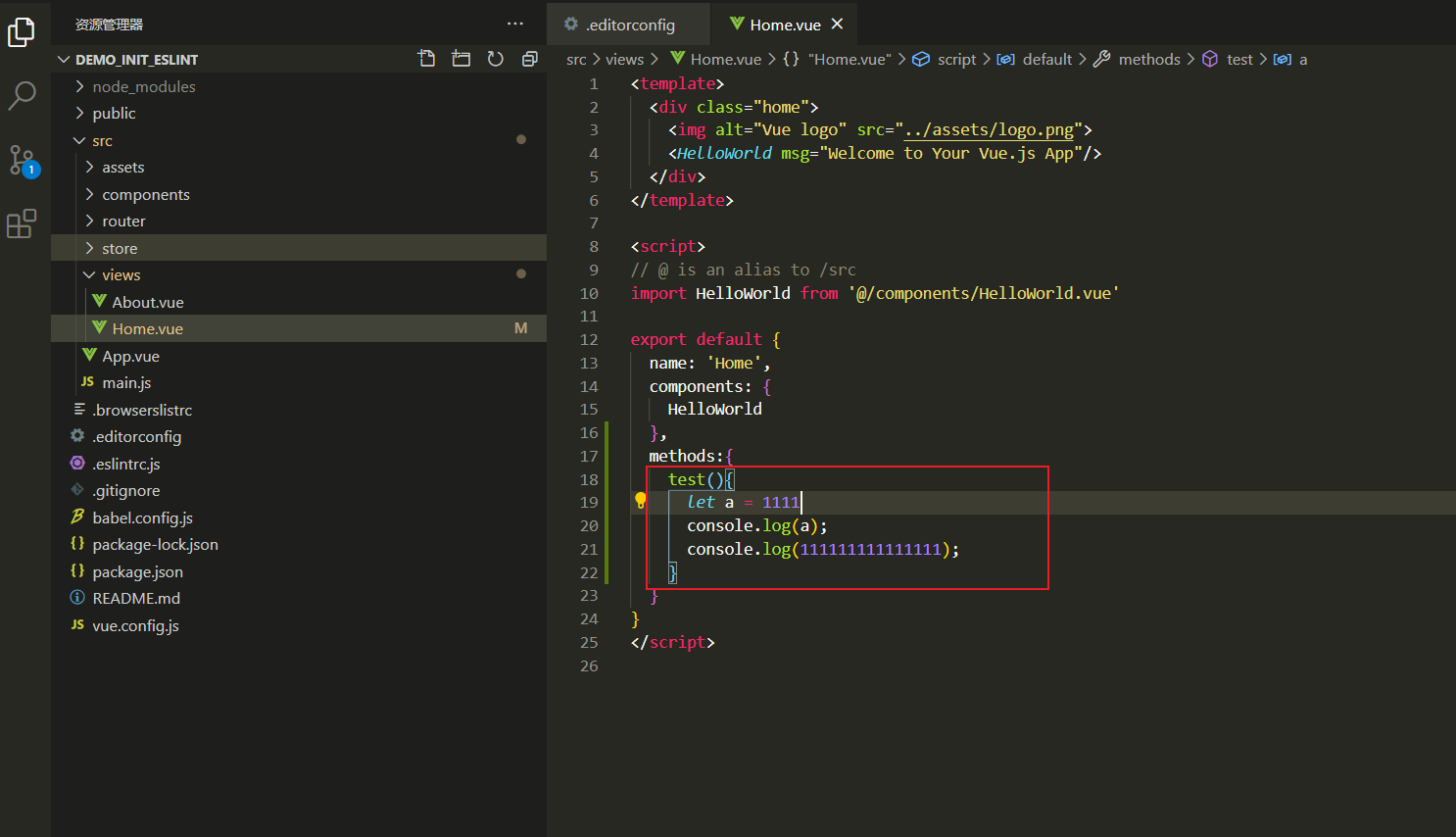Click the lightbulb quick fix icon
1456x837 pixels.
click(x=640, y=501)
